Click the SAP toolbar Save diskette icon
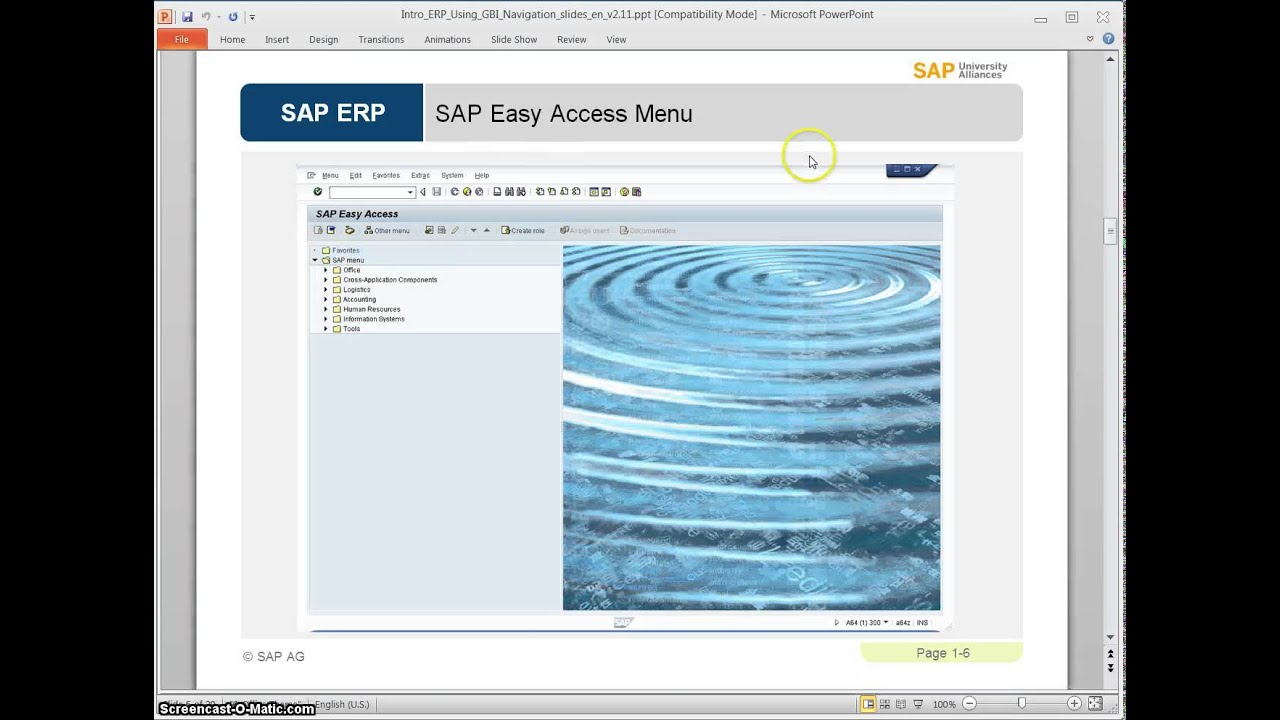This screenshot has height=720, width=1280. pyautogui.click(x=436, y=192)
